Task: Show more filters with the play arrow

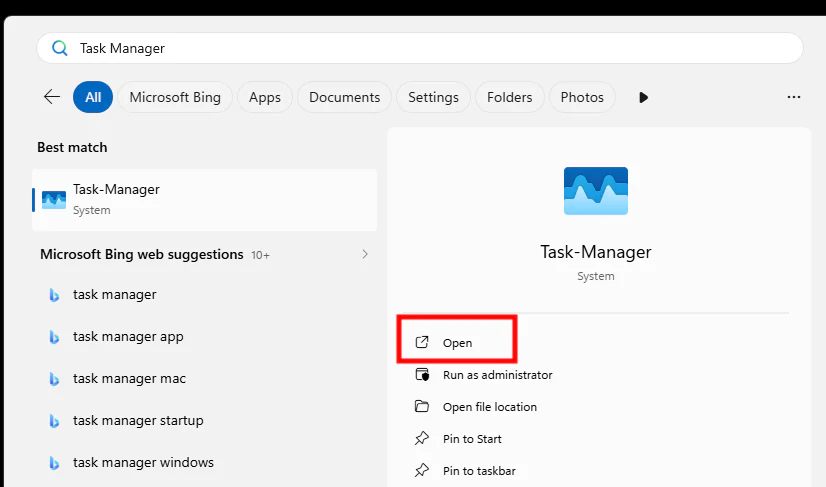Action: [643, 98]
